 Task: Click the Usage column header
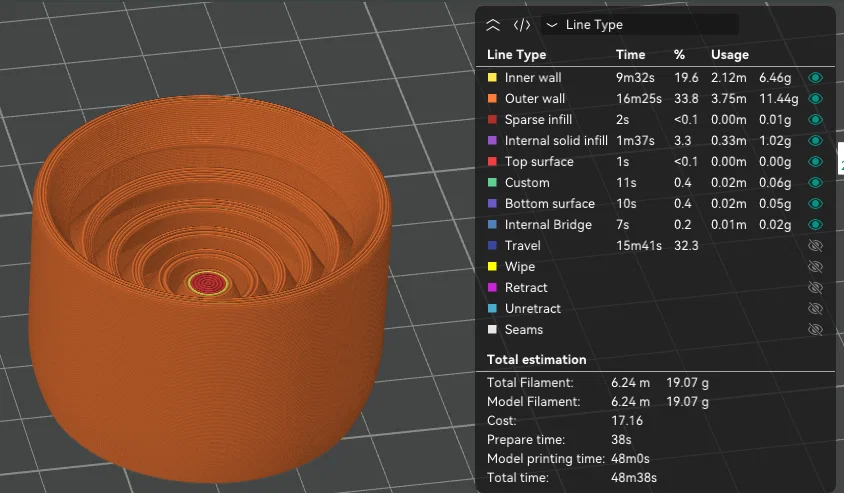(x=730, y=54)
